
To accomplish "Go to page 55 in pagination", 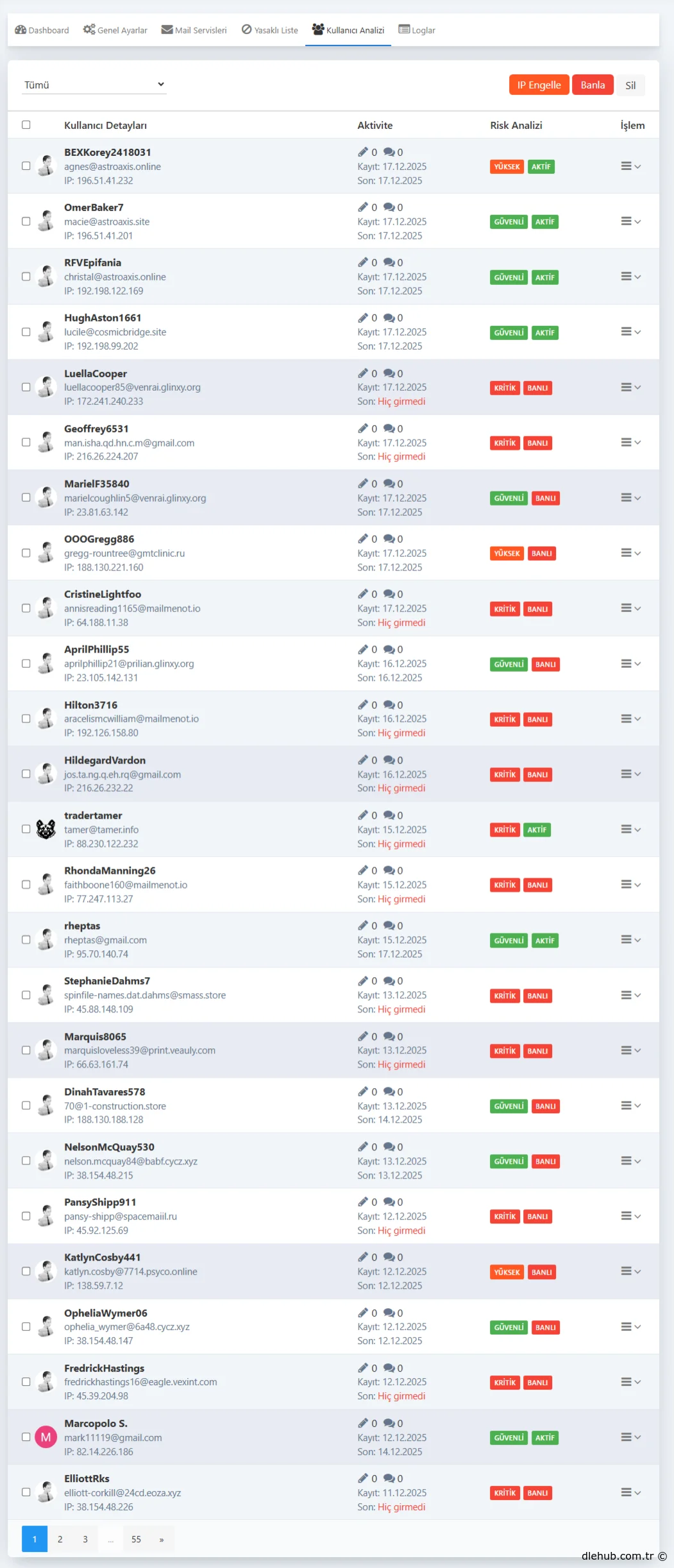I will click(136, 1539).
